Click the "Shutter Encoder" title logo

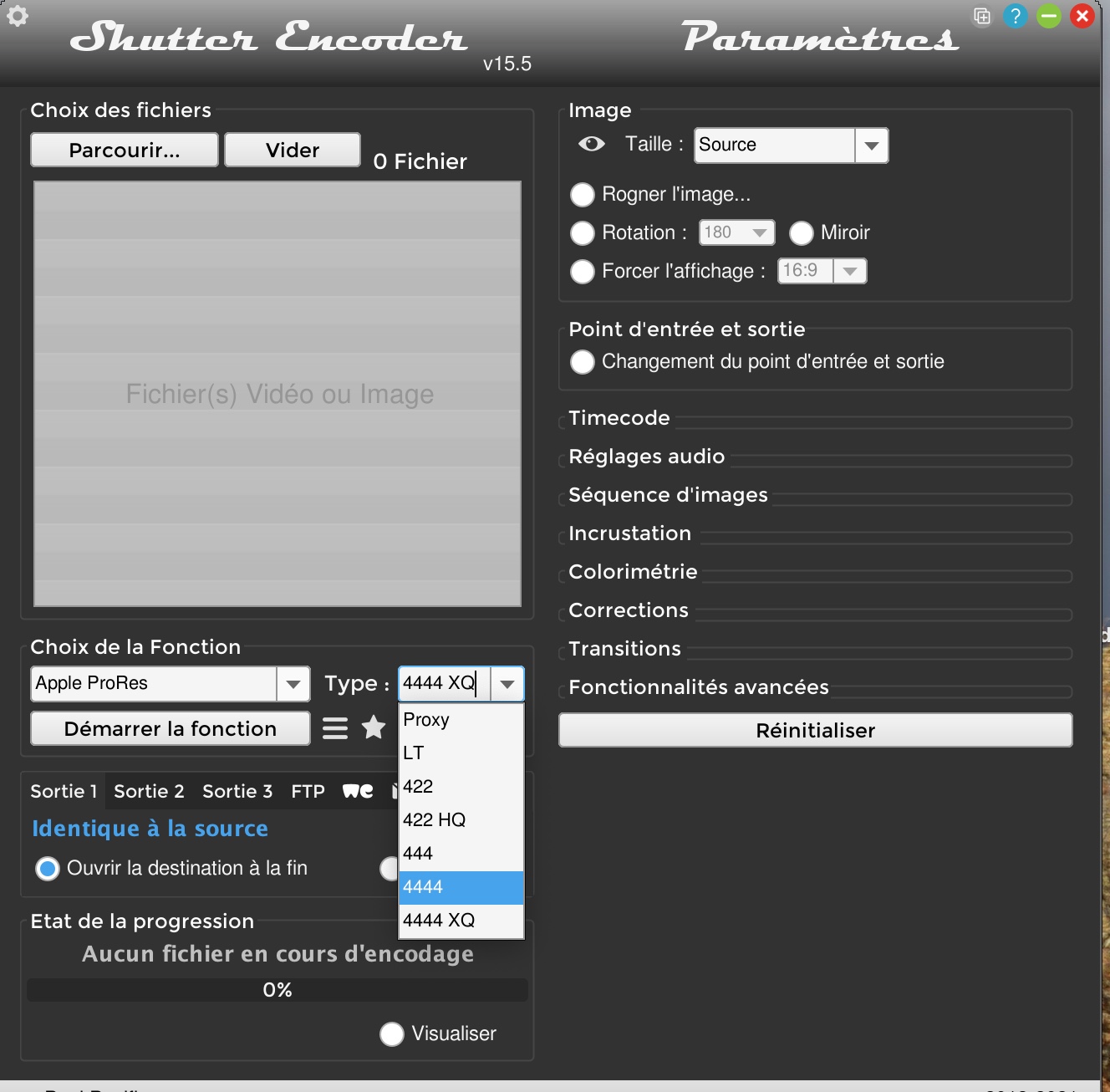click(x=269, y=37)
